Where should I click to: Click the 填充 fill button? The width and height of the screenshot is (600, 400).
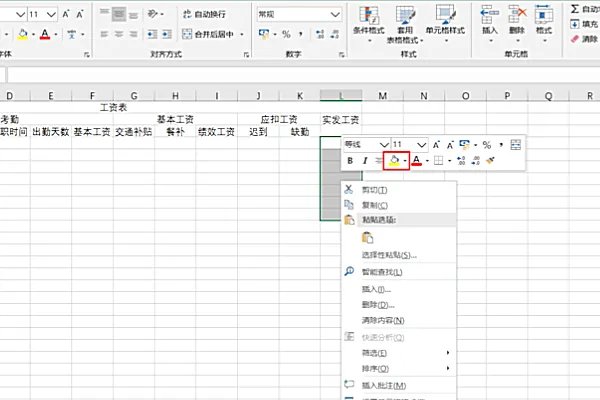click(584, 24)
